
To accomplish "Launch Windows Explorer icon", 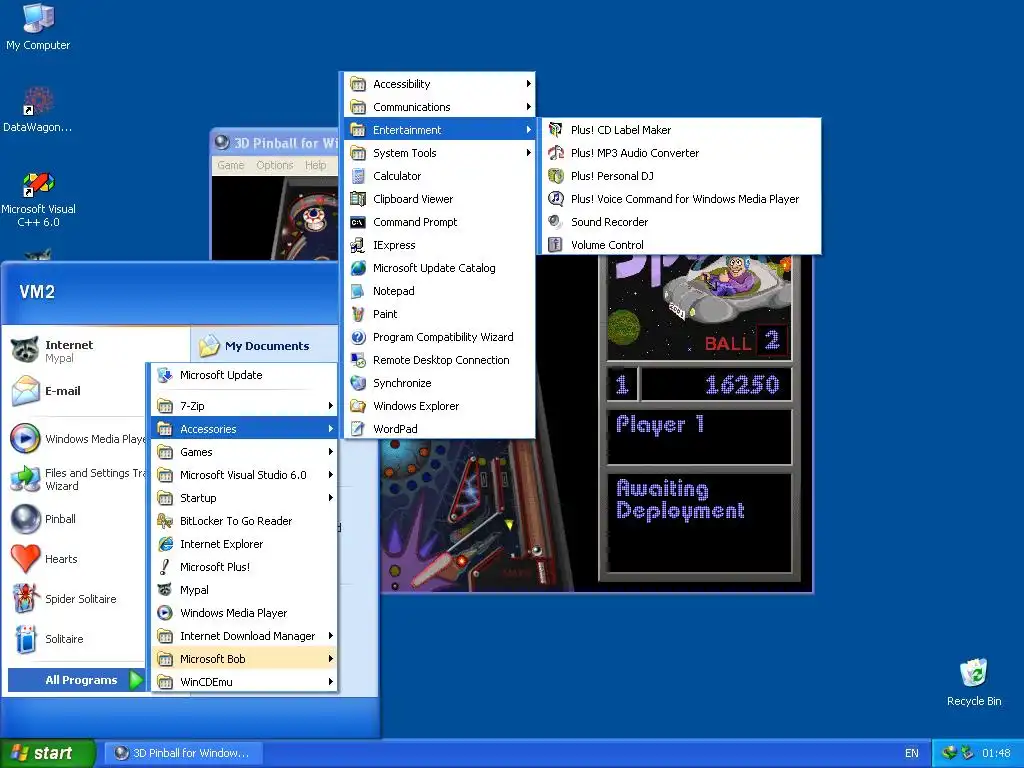I will [357, 406].
